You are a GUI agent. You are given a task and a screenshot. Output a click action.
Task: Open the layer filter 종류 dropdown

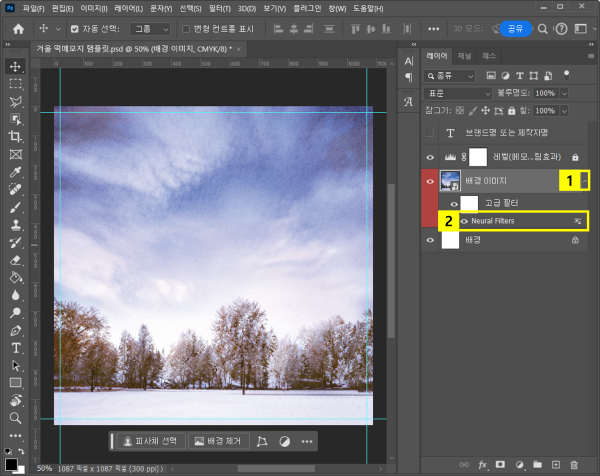coord(450,76)
